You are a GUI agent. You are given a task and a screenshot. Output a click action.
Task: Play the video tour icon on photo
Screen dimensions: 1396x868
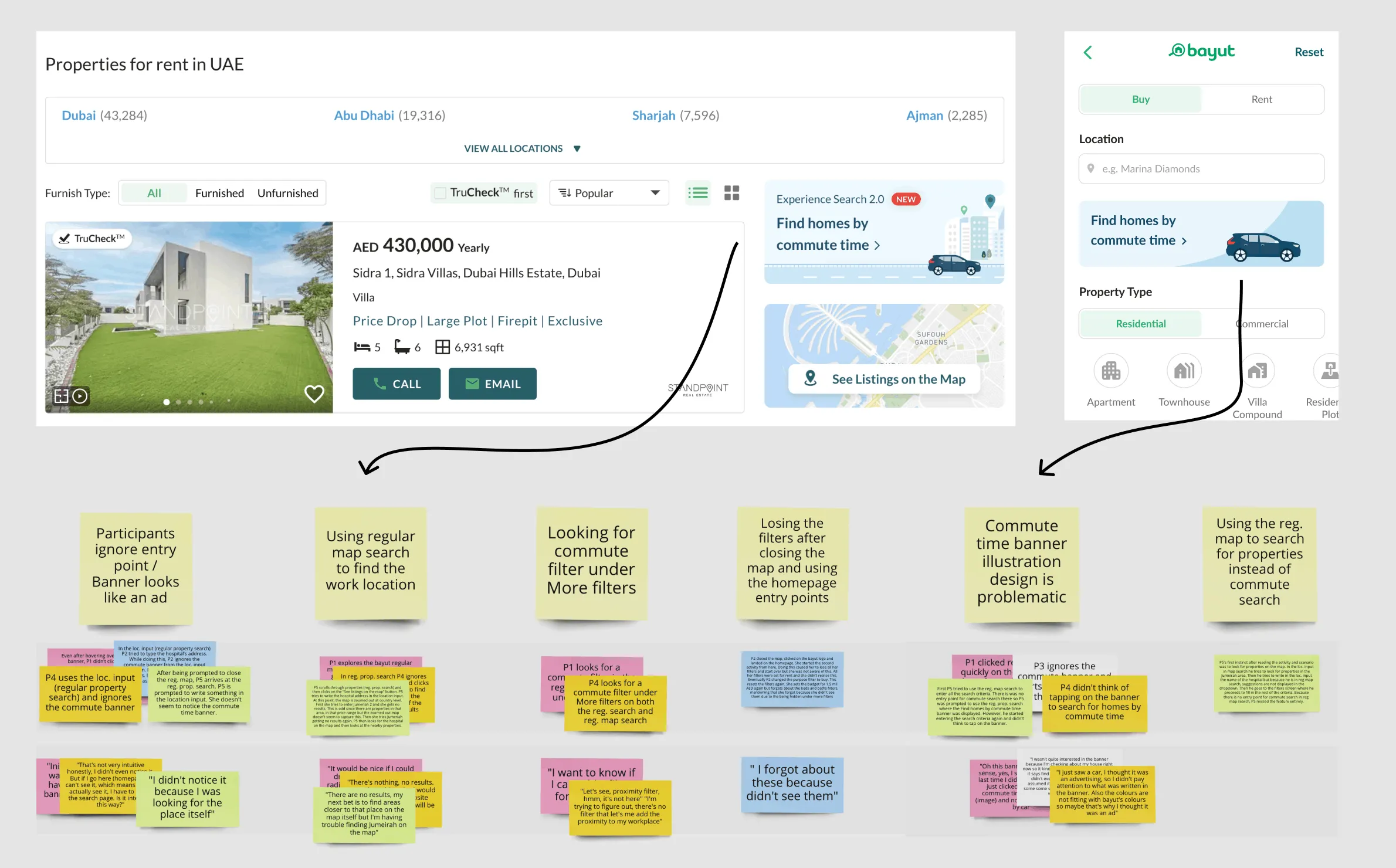coord(80,396)
